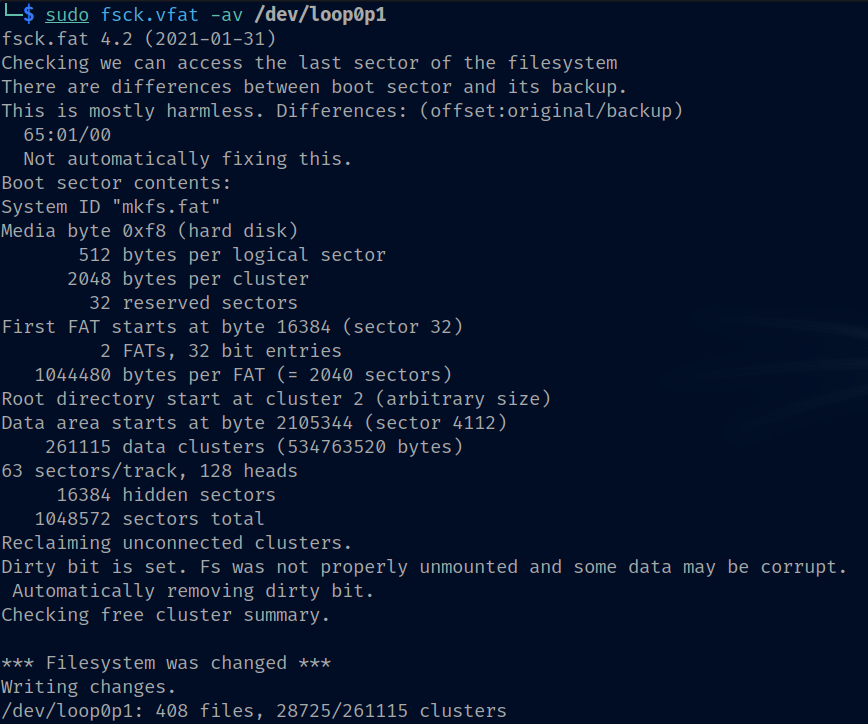Click the final 408 files summary line
Image resolution: width=868 pixels, height=724 pixels.
(254, 711)
